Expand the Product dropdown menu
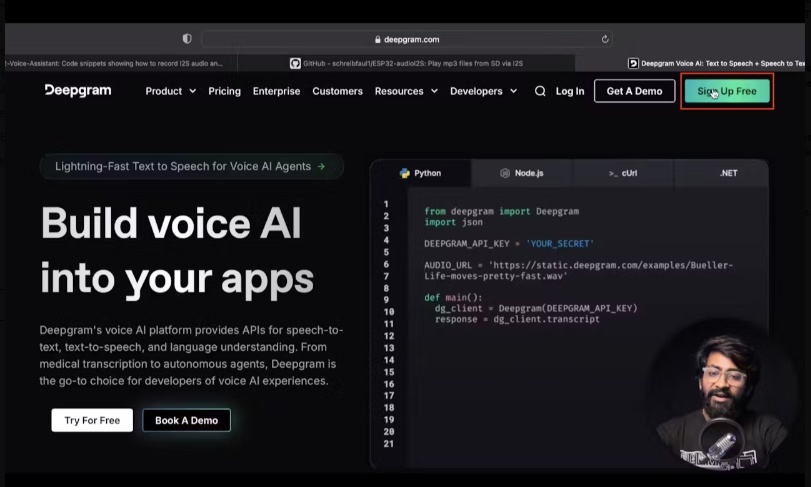Image resolution: width=811 pixels, height=487 pixels. pos(170,91)
